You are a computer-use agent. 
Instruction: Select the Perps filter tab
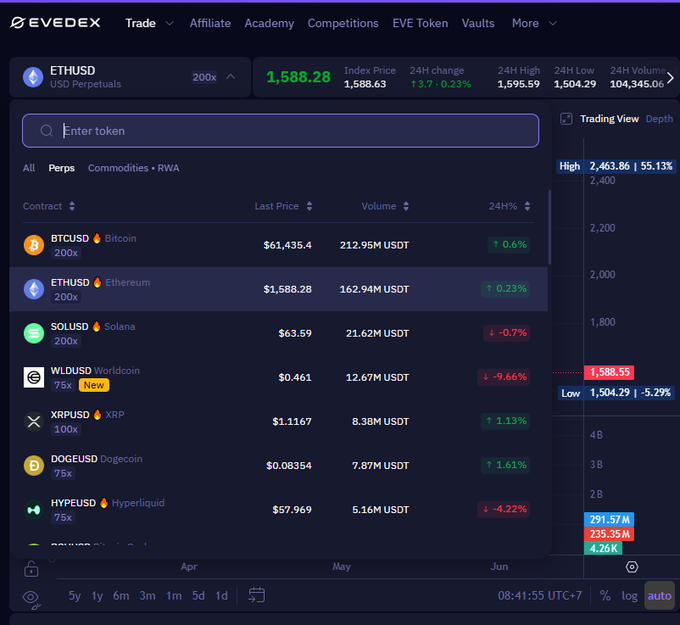point(62,168)
